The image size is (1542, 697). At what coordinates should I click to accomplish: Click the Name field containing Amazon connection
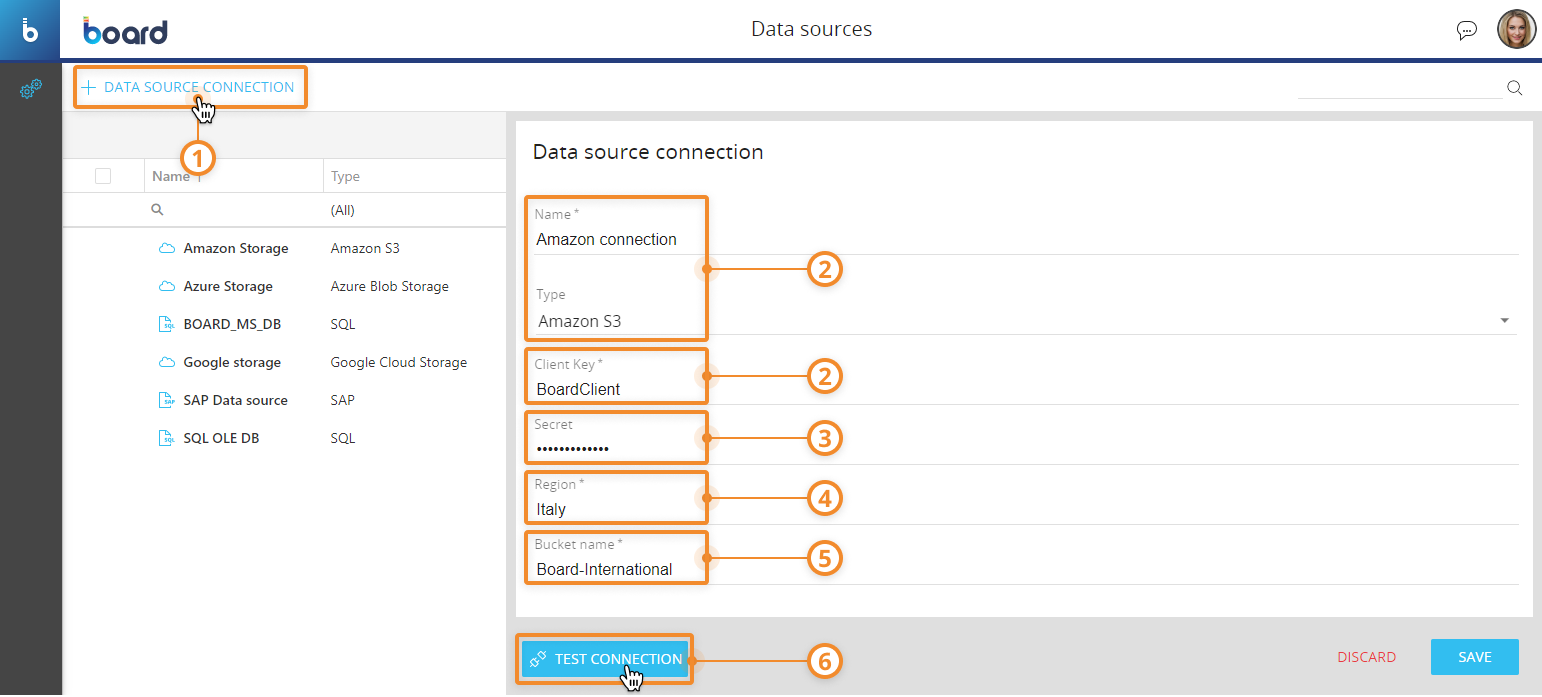pos(1026,240)
